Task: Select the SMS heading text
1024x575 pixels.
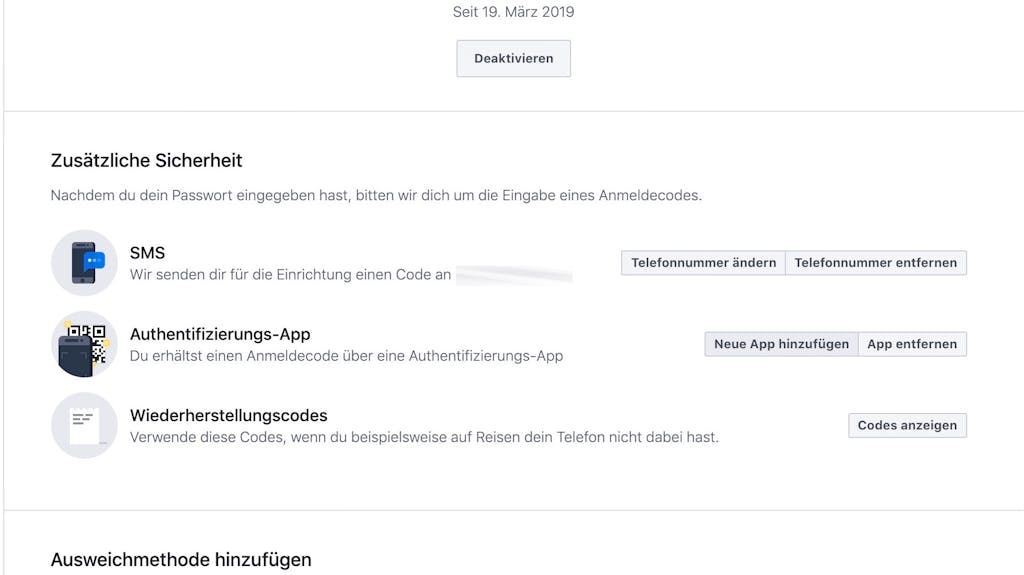Action: [148, 253]
